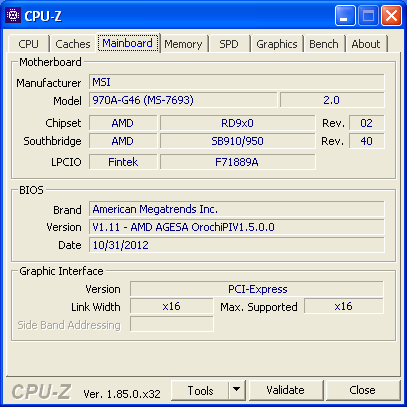407x407 pixels.
Task: Click the Tools button
Action: pyautogui.click(x=200, y=390)
